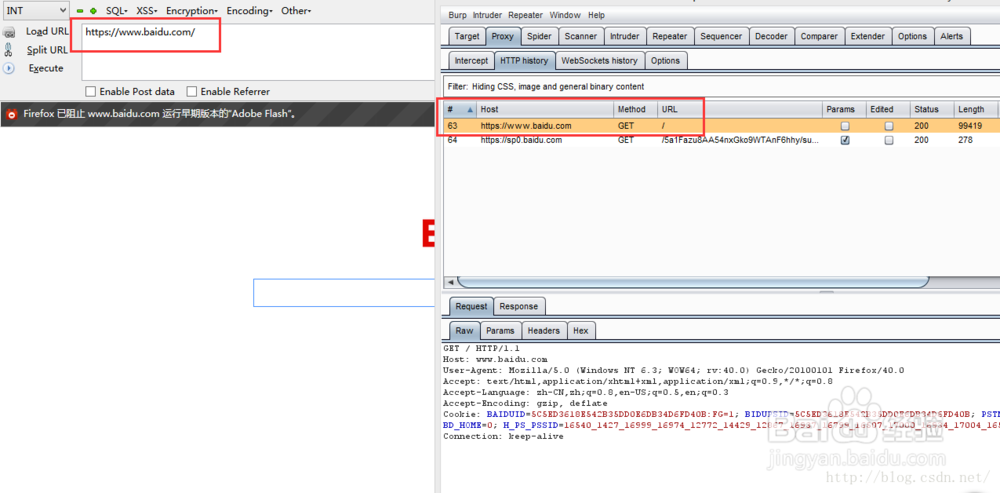This screenshot has width=1000, height=493.
Task: Click the Filter bar in HTTP history
Action: coord(722,86)
